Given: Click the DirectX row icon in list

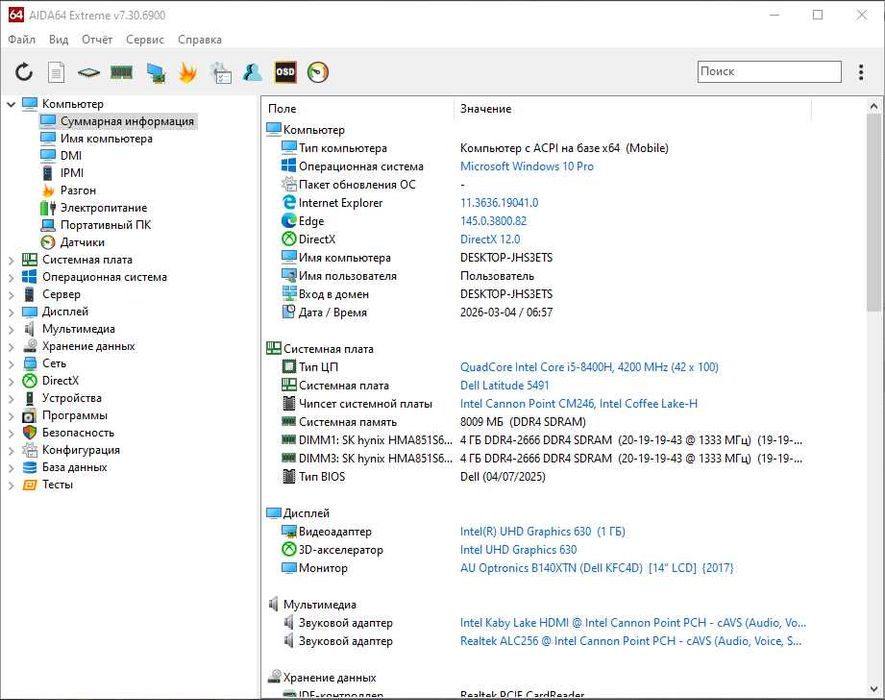Looking at the screenshot, I should pyautogui.click(x=289, y=239).
